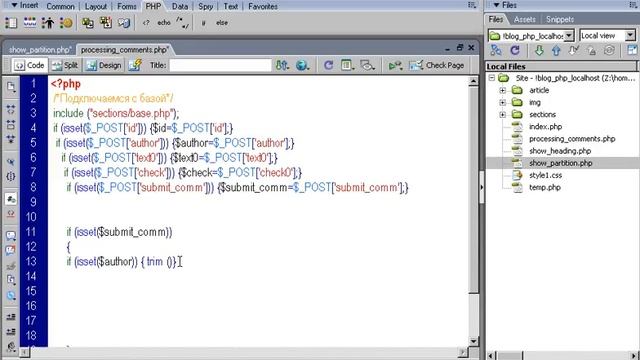
Task: Insert Cookie Variables icon
Action: point(66,23)
